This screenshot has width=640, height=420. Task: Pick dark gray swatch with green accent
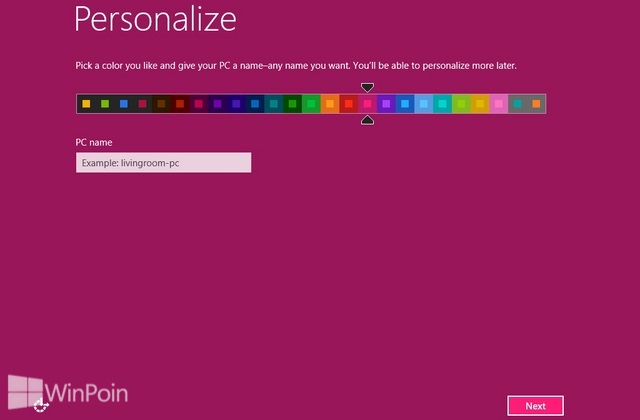[x=105, y=104]
